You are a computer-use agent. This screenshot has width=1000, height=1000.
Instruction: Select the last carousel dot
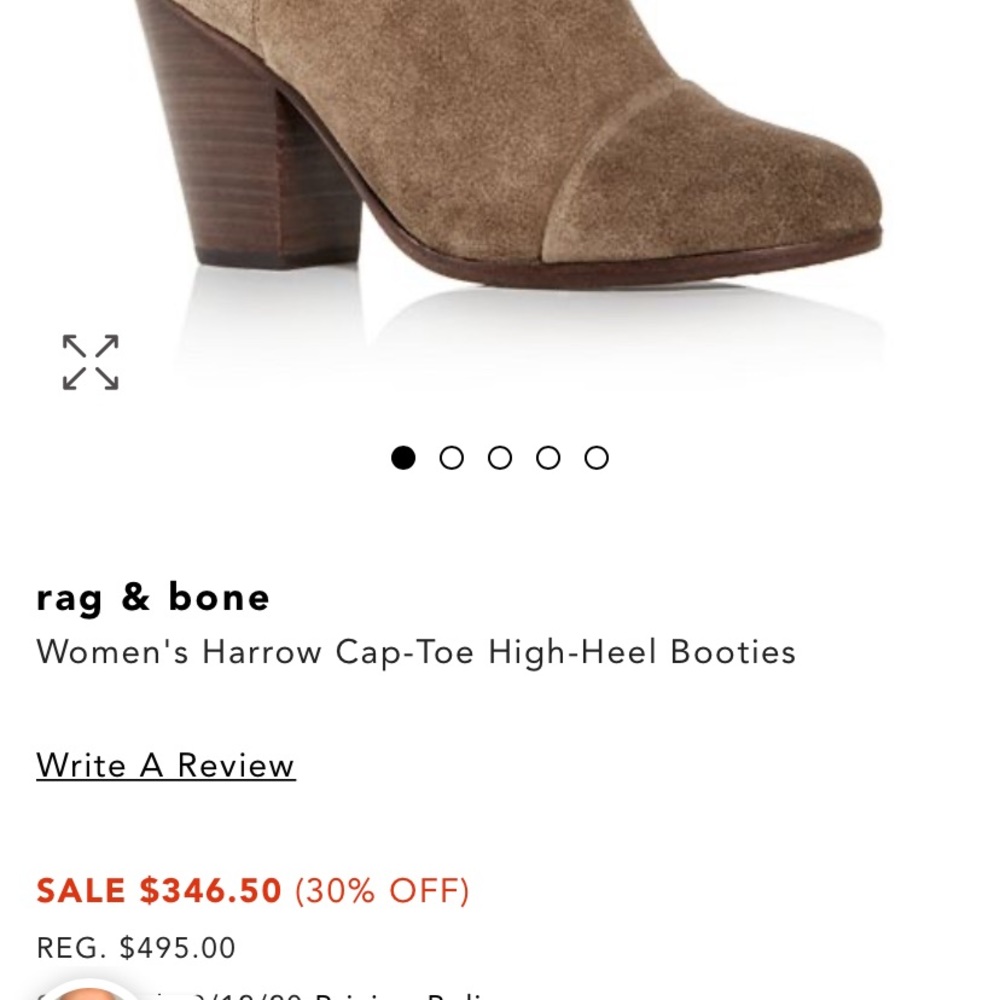(x=598, y=458)
